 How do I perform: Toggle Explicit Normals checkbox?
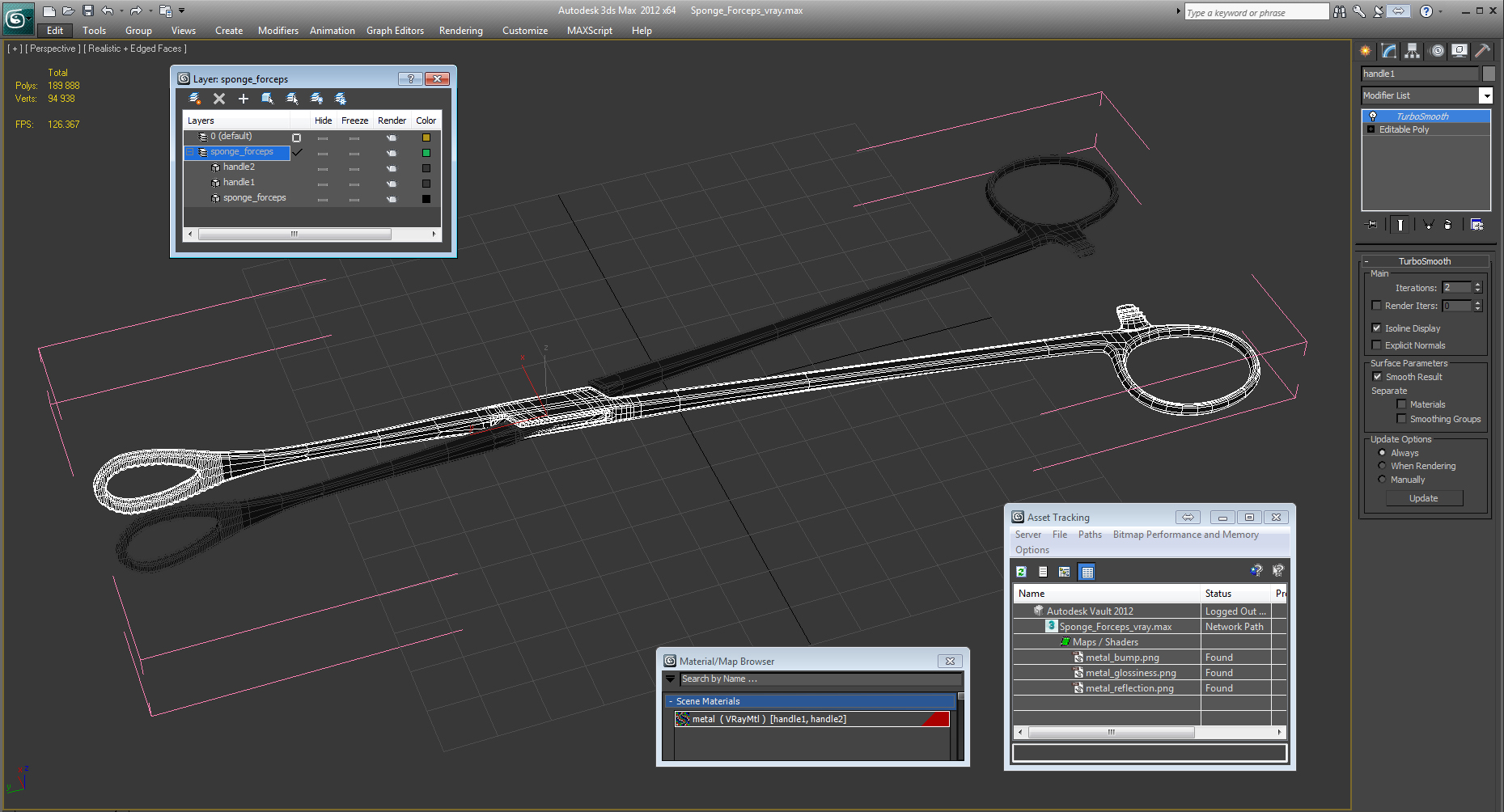(x=1376, y=345)
